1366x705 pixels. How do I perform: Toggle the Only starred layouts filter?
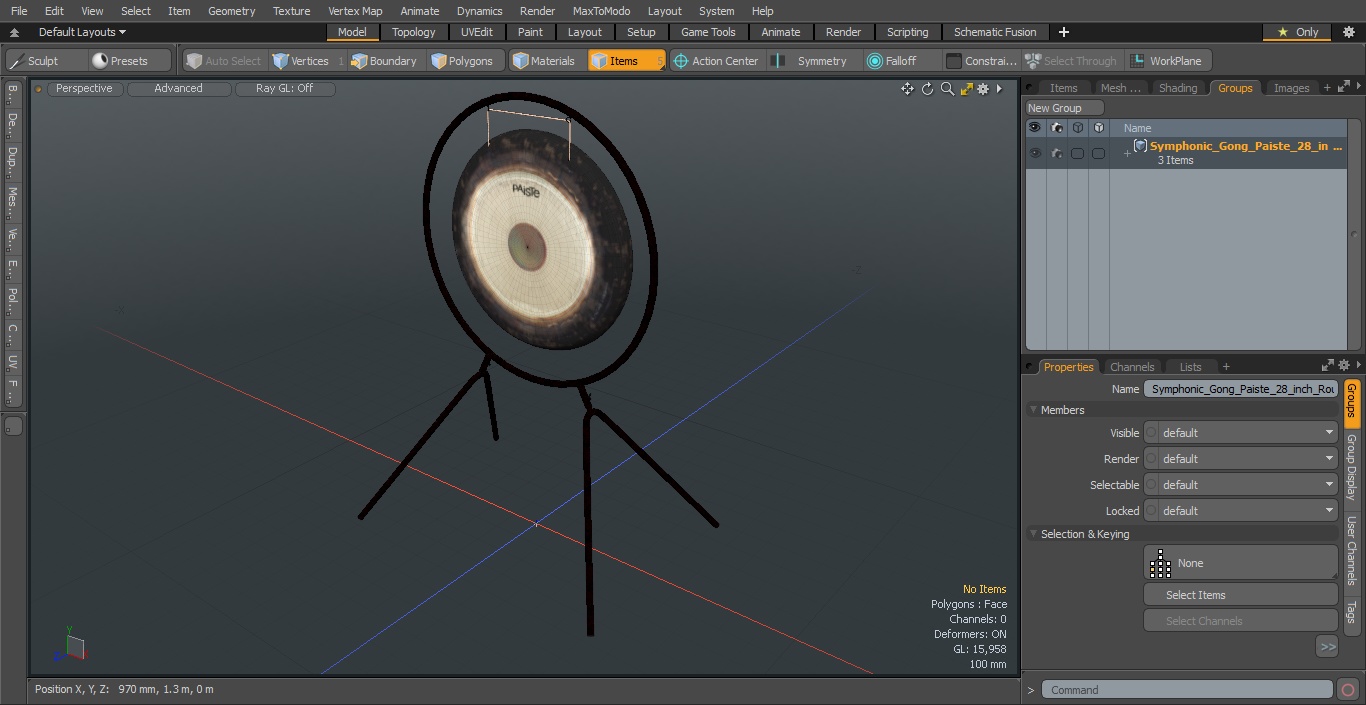(1298, 32)
